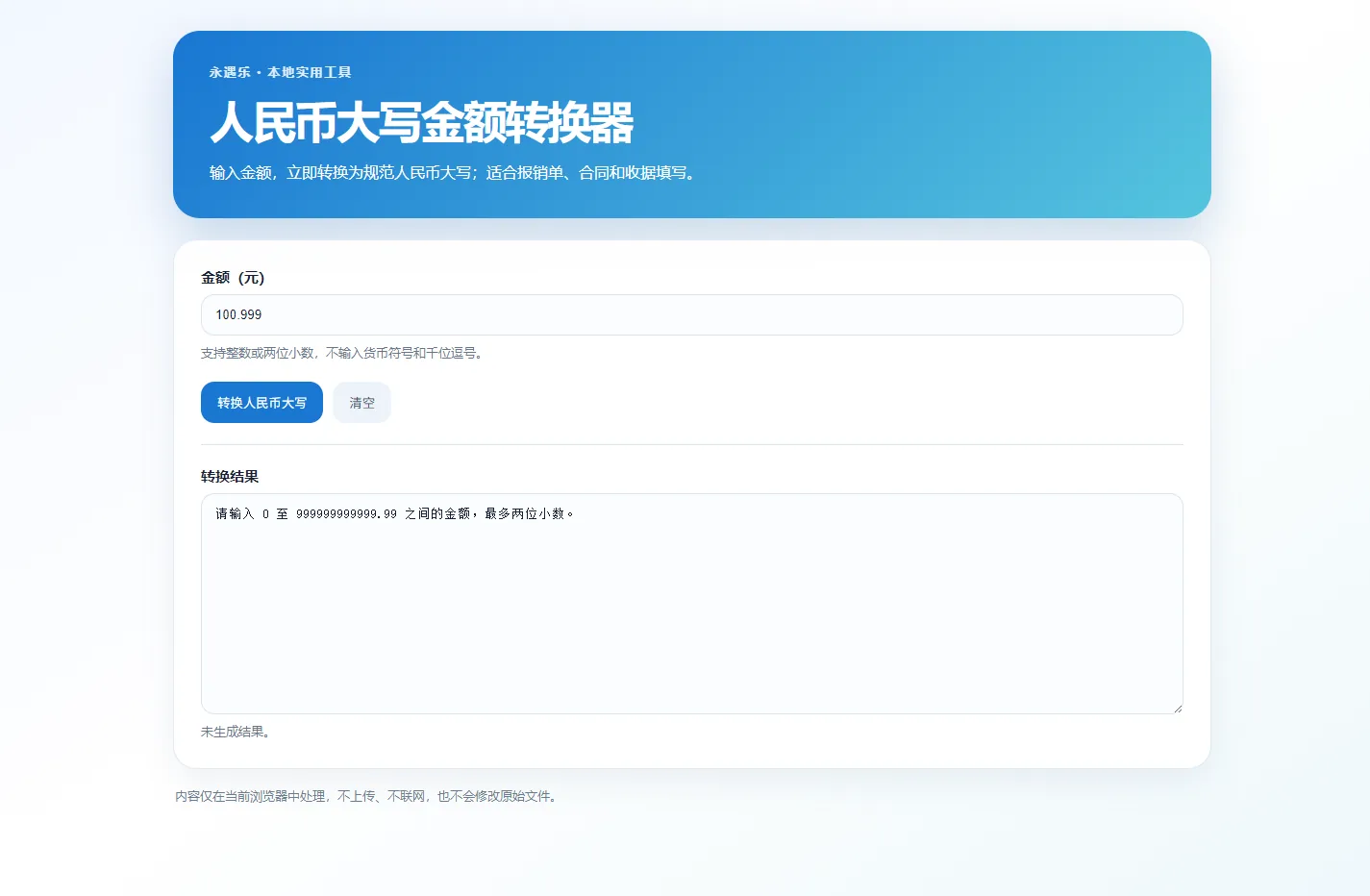1370x896 pixels.
Task: Click the footer note 内容仅在当前浏览器中处理
Action: (x=366, y=796)
